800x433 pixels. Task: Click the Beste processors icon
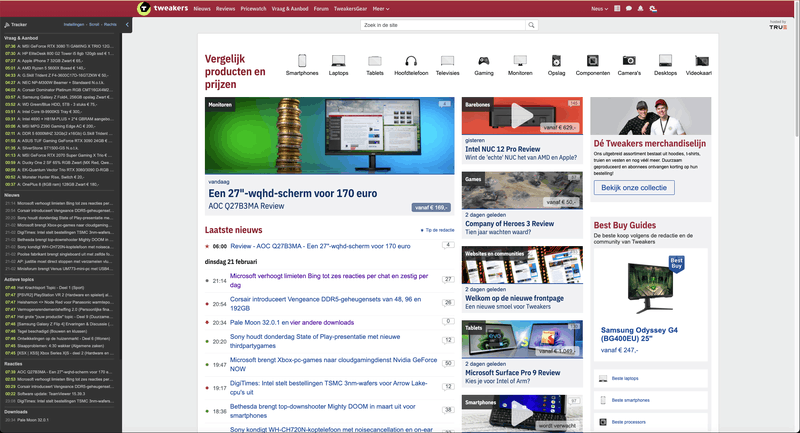tap(603, 422)
